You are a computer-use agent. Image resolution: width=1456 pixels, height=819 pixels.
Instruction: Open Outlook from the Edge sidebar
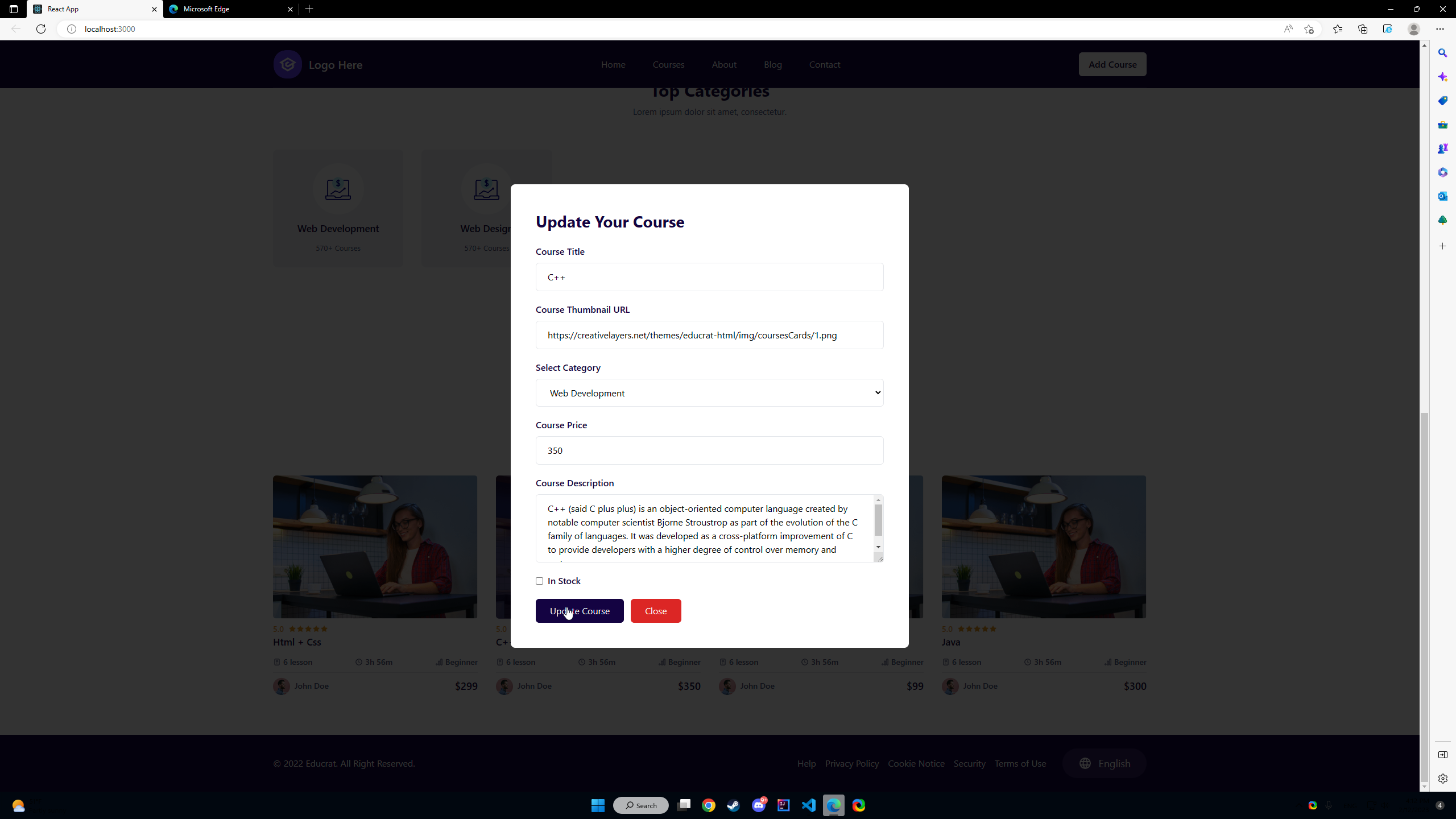[x=1443, y=196]
